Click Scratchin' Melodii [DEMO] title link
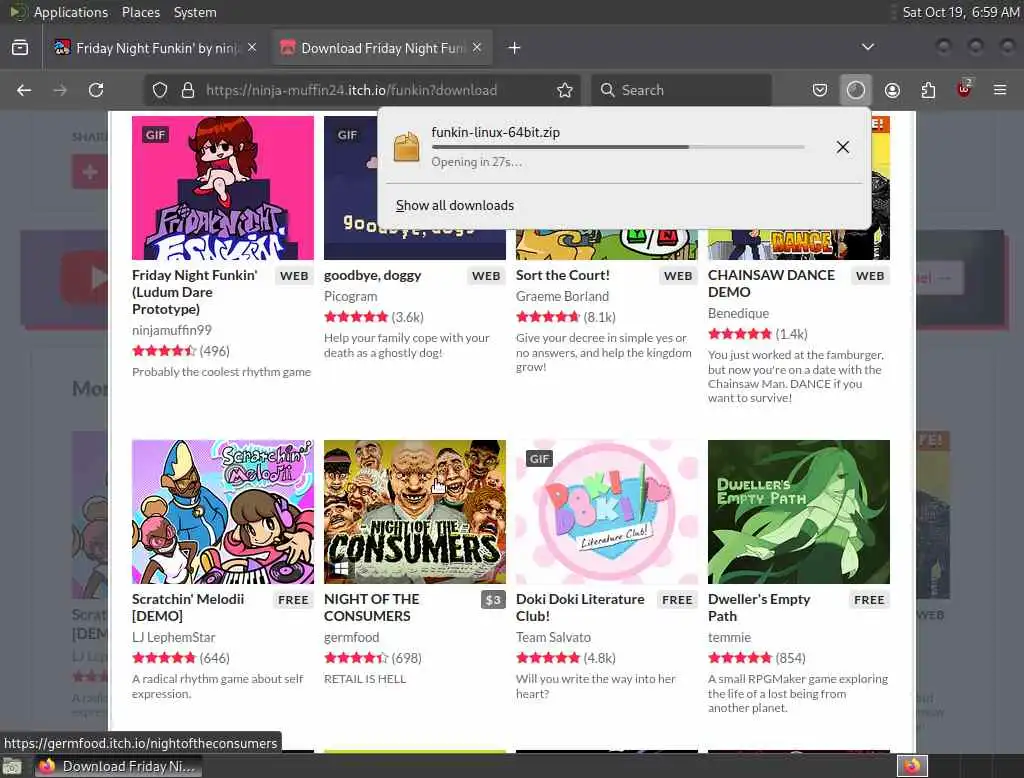 click(187, 608)
